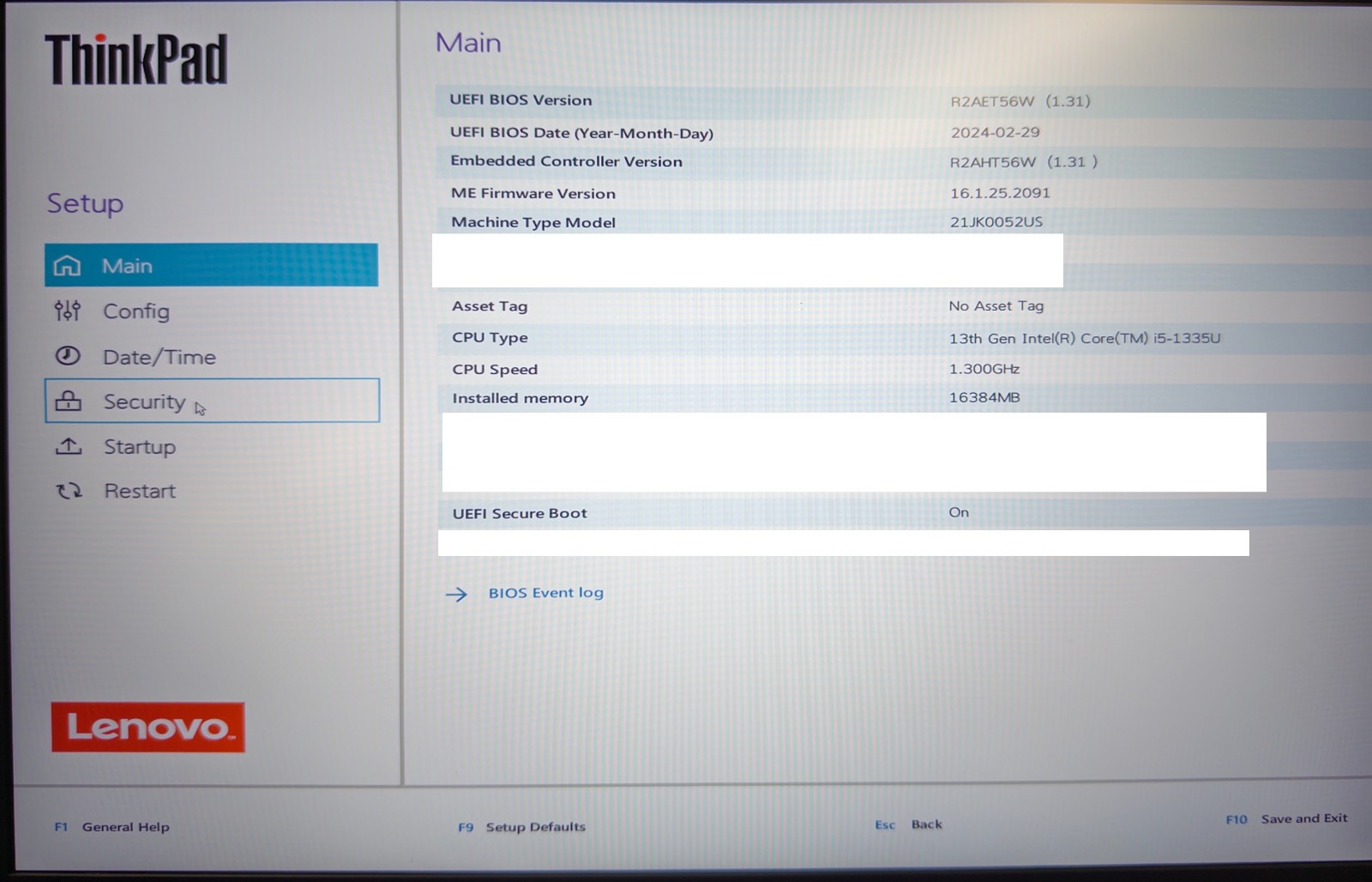Click the Startup upload arrow icon

[x=69, y=446]
